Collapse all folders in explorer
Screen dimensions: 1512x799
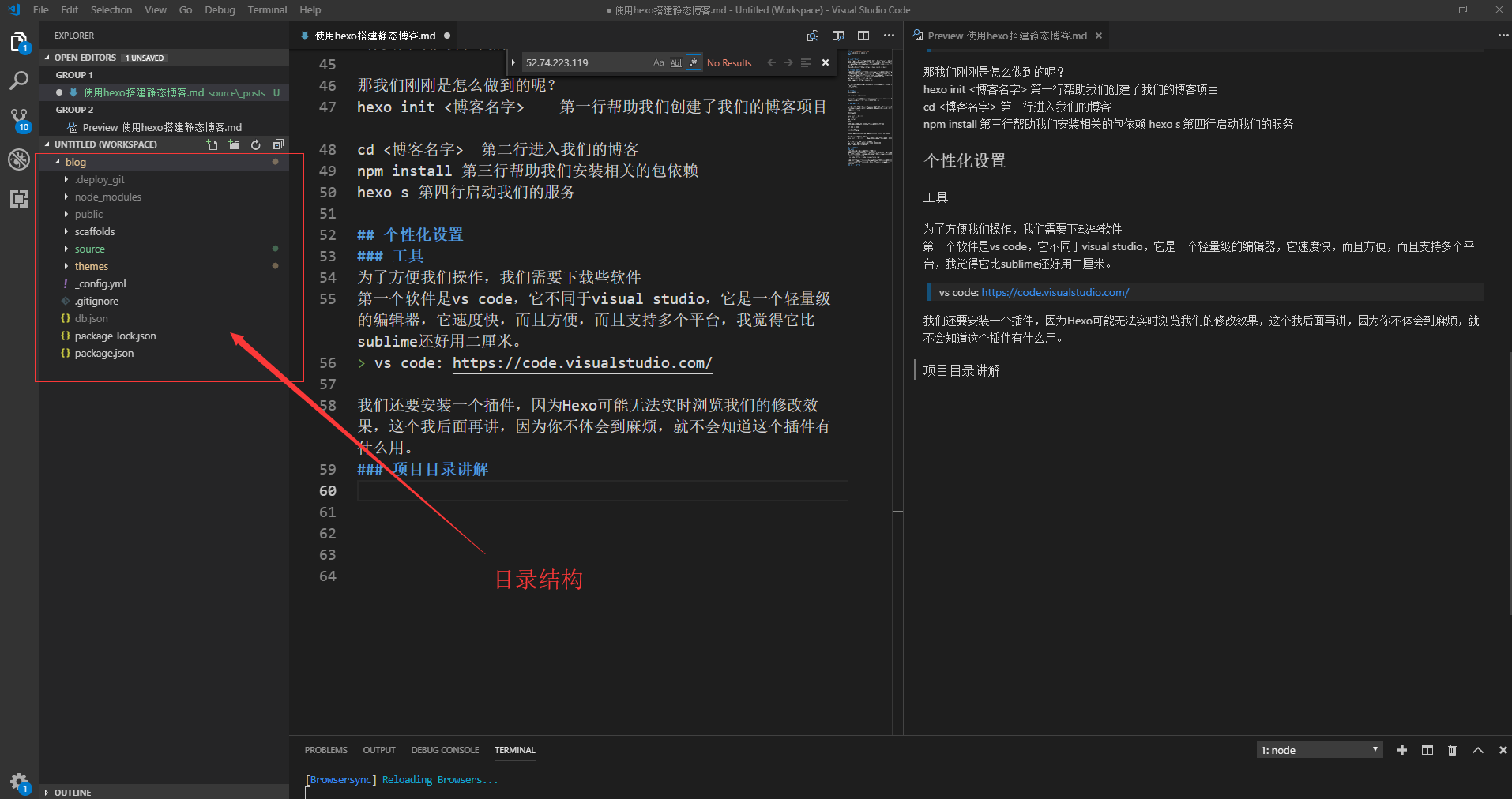278,144
